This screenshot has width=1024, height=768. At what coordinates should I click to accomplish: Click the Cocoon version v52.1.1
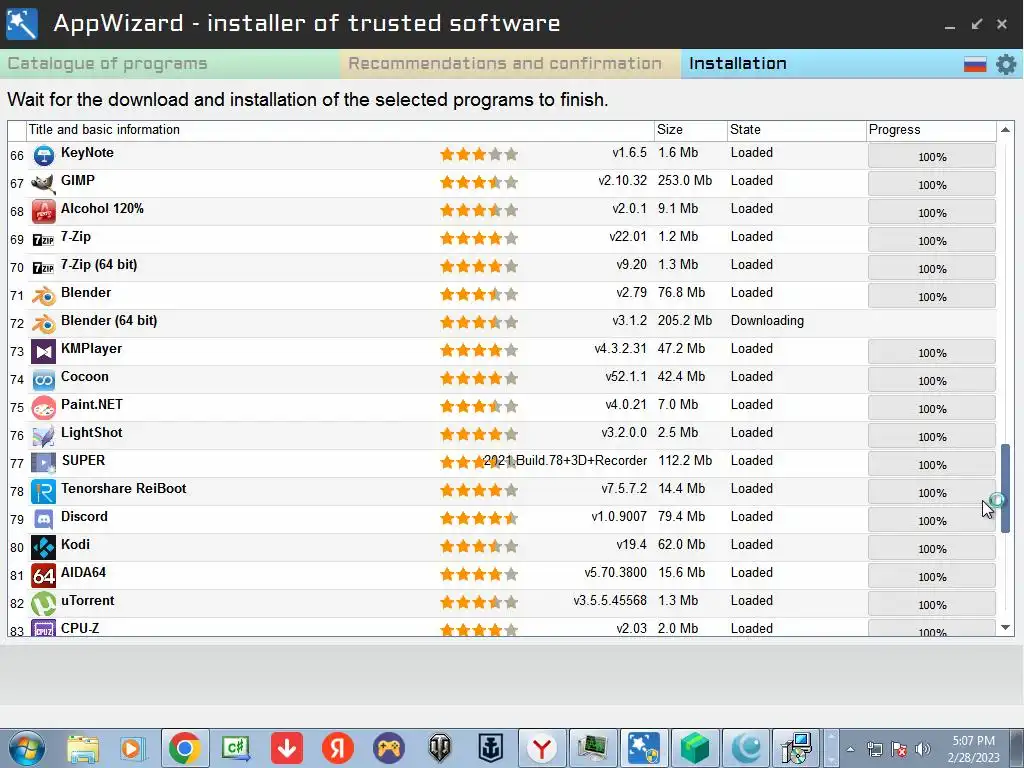626,377
